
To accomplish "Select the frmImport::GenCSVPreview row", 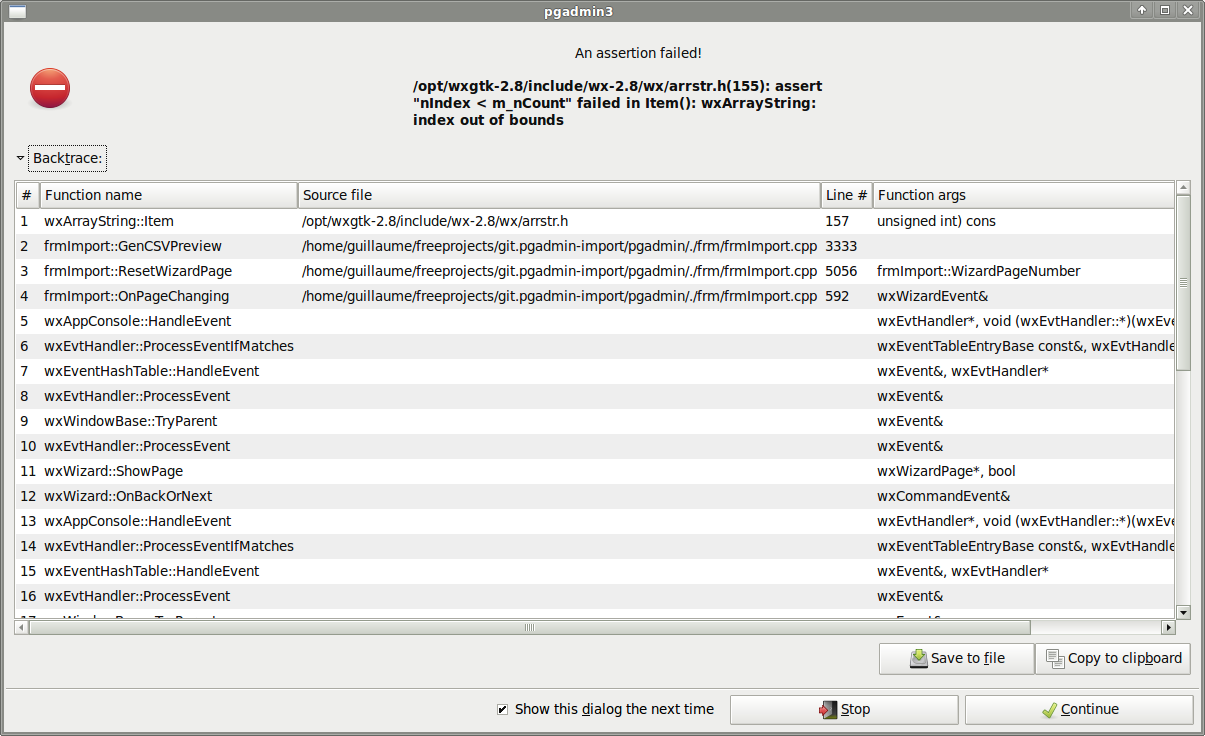I will pos(133,246).
